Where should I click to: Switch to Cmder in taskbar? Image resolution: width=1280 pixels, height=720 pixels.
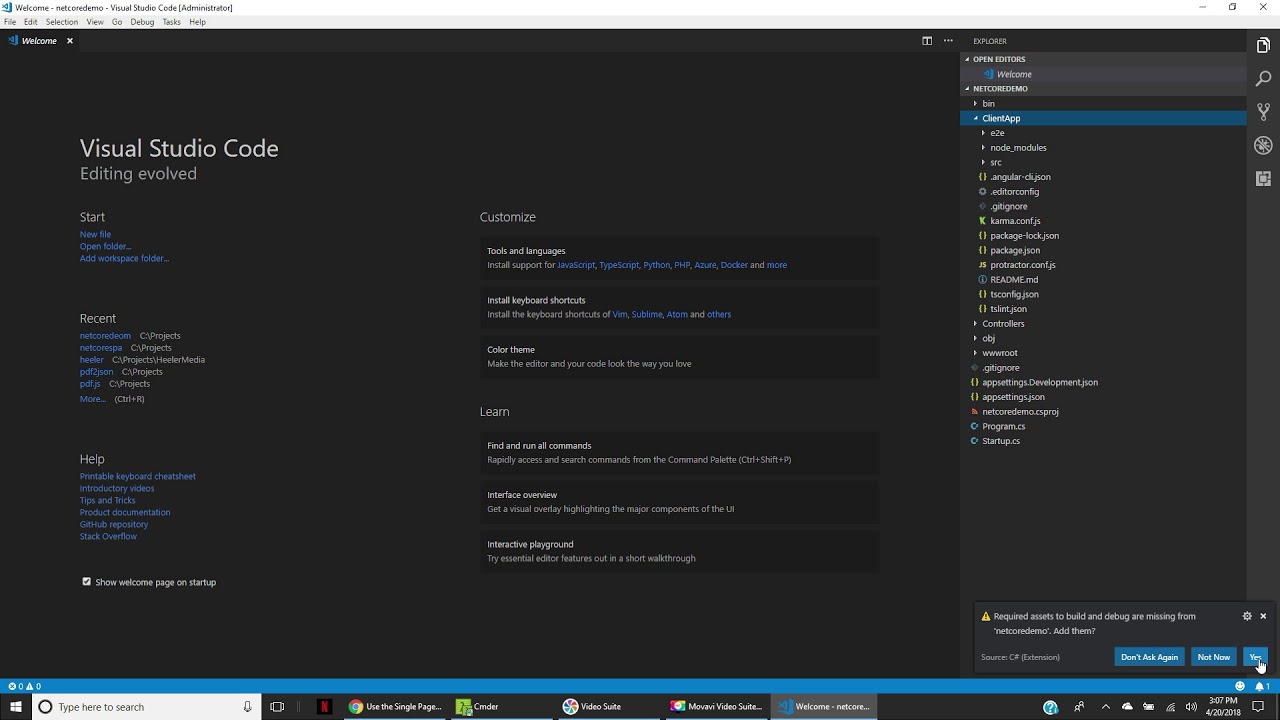point(500,707)
